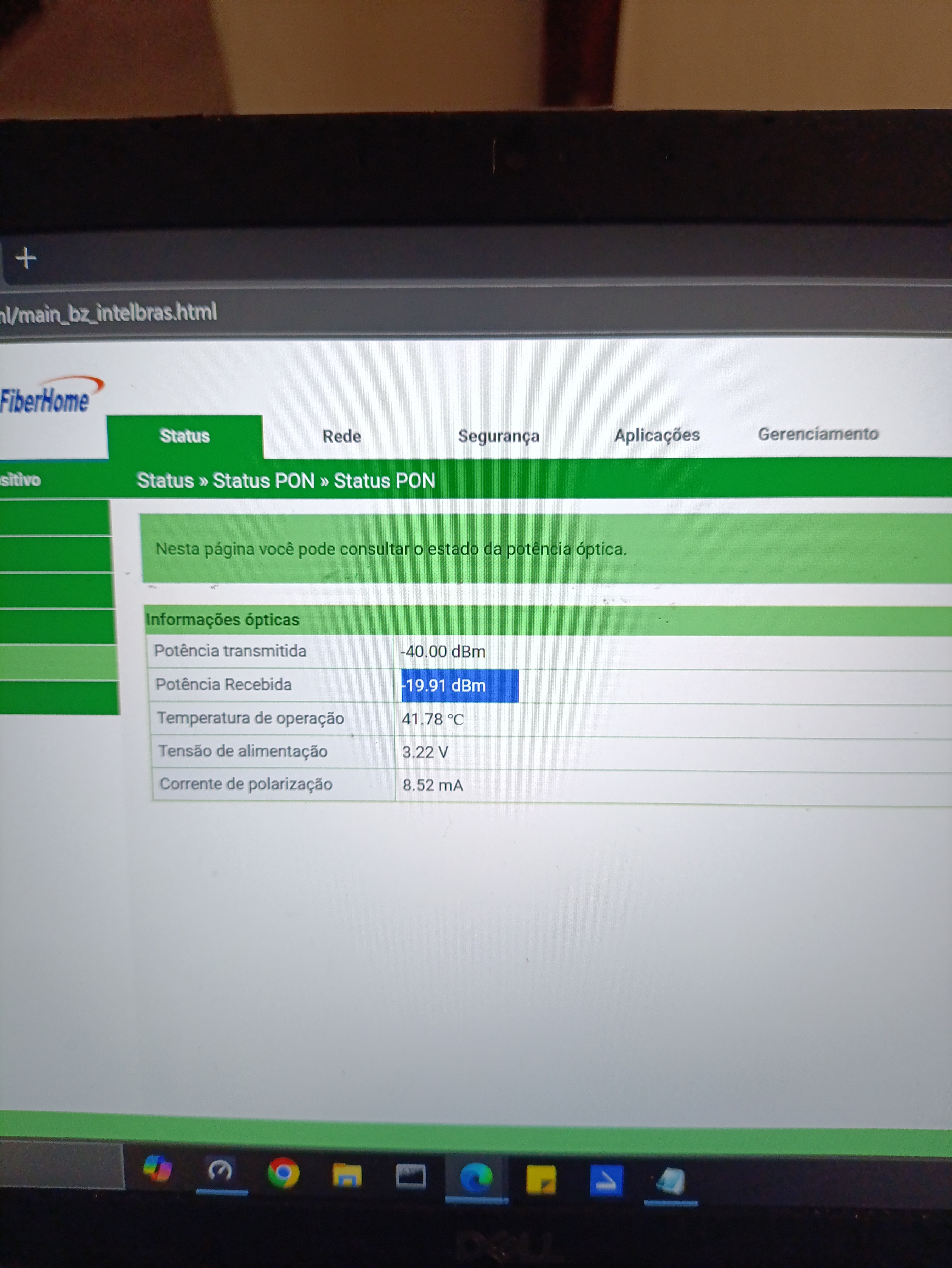952x1268 pixels.
Task: Open the speedometer app in taskbar
Action: (x=221, y=1171)
